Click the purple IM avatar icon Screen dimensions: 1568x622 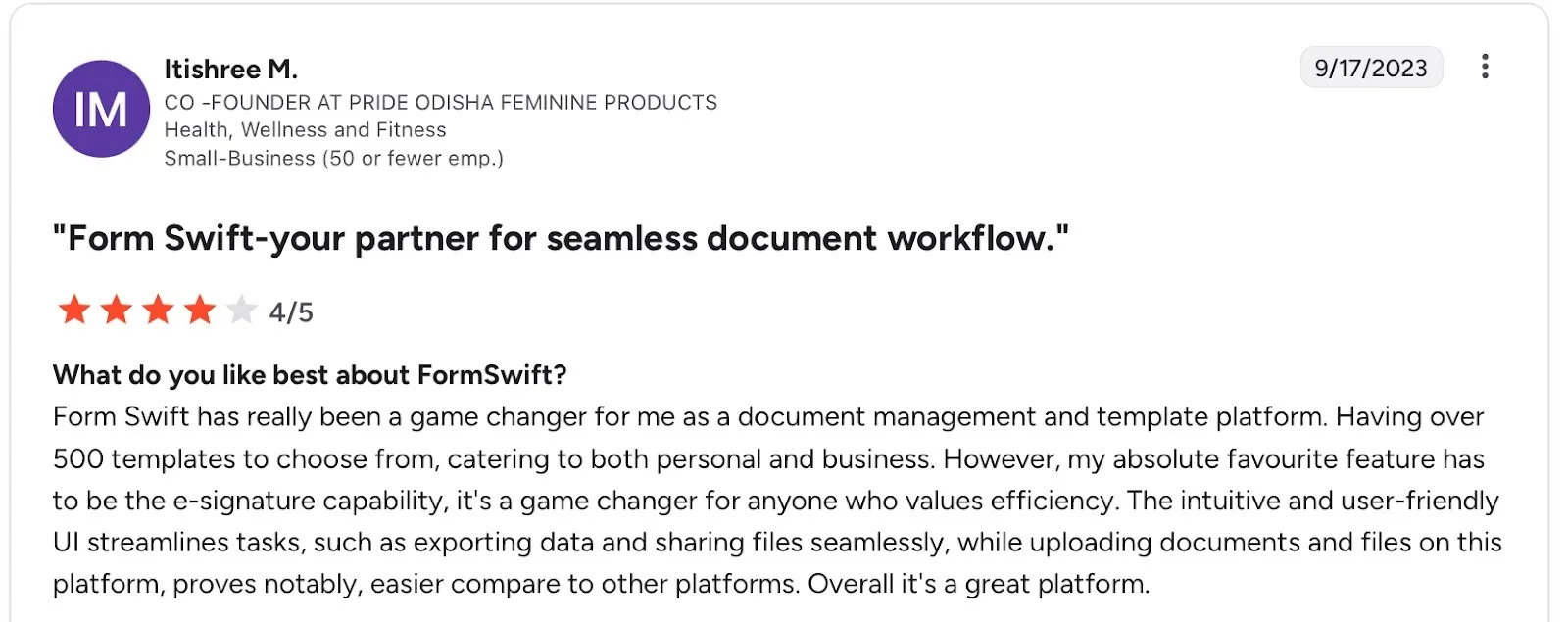pyautogui.click(x=101, y=109)
